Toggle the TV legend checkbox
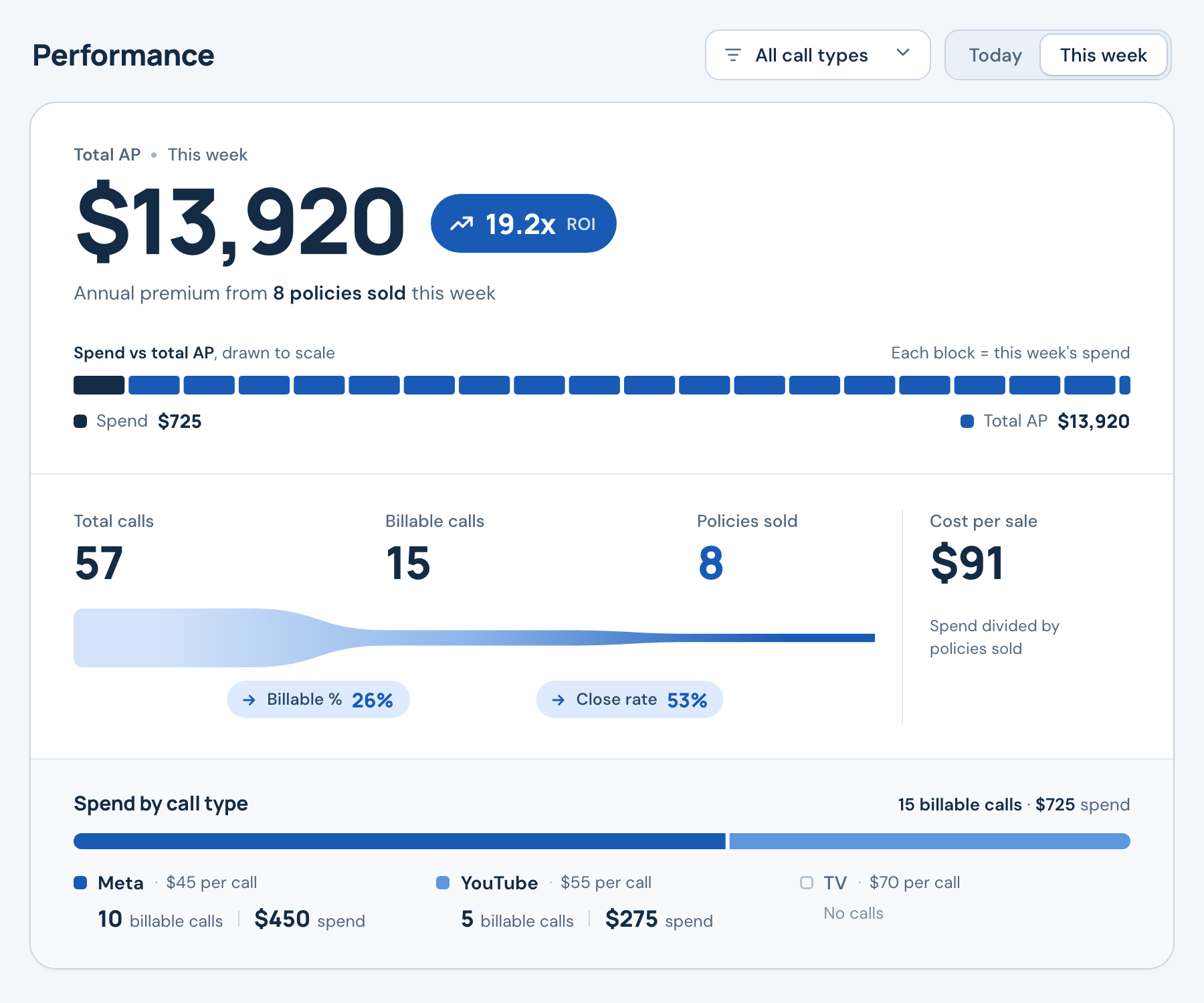This screenshot has height=1003, width=1204. (807, 883)
